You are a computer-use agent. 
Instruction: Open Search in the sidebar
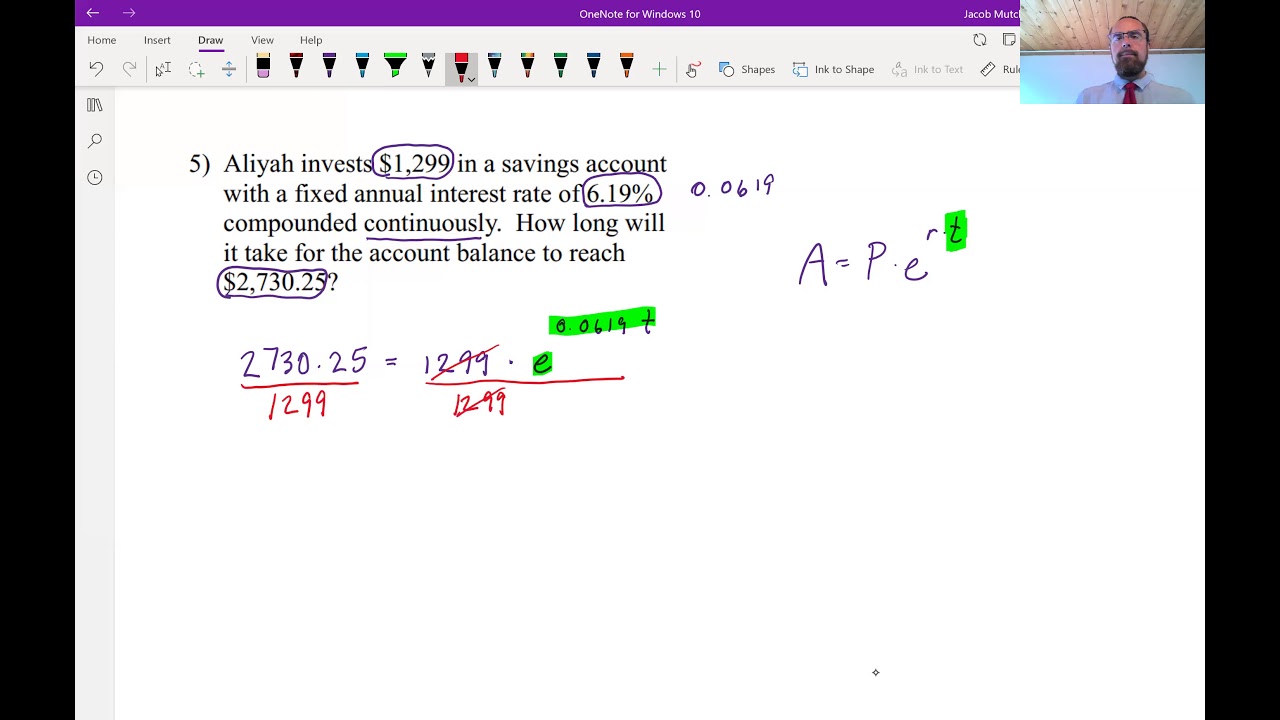tap(95, 141)
